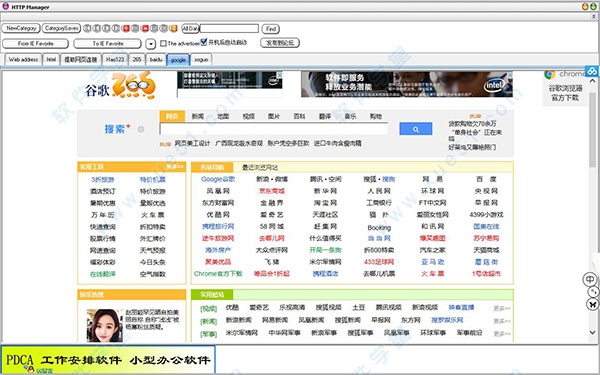600x375 pixels.
Task: Expand 更多>> in the 实用工具 header
Action: coord(174,167)
